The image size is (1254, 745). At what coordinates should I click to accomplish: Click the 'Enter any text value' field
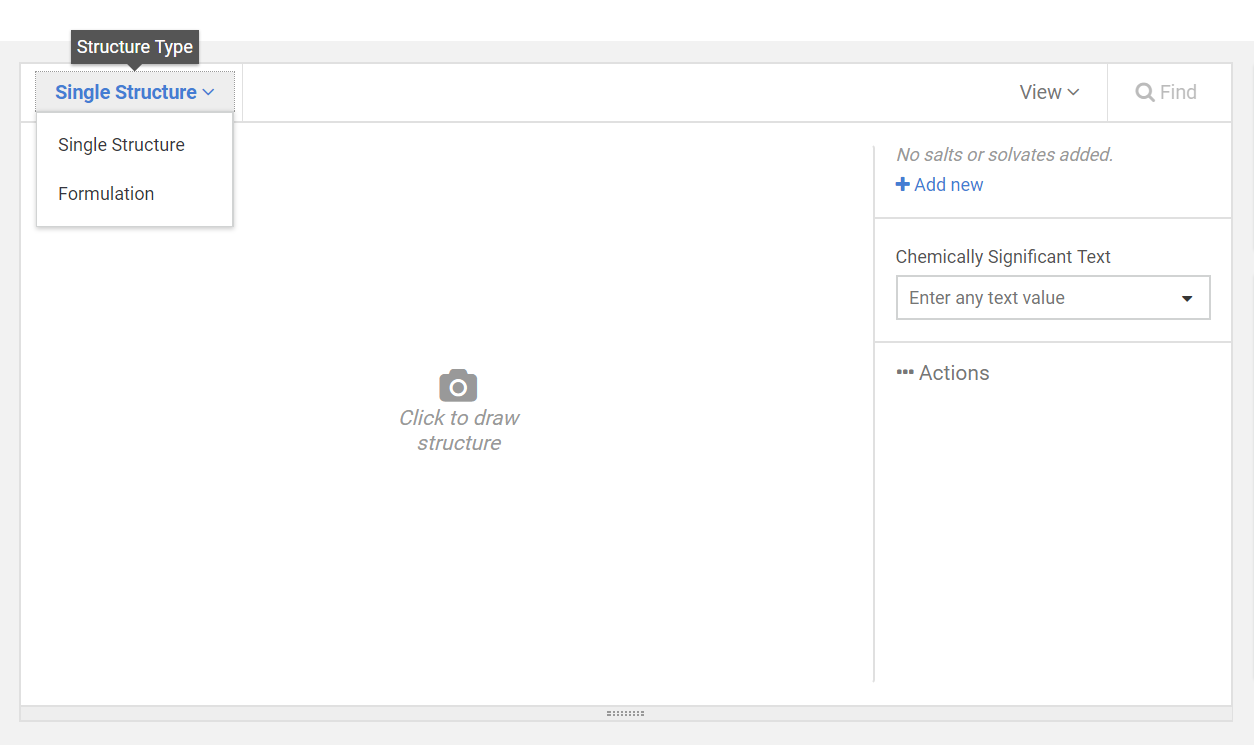pyautogui.click(x=1030, y=298)
